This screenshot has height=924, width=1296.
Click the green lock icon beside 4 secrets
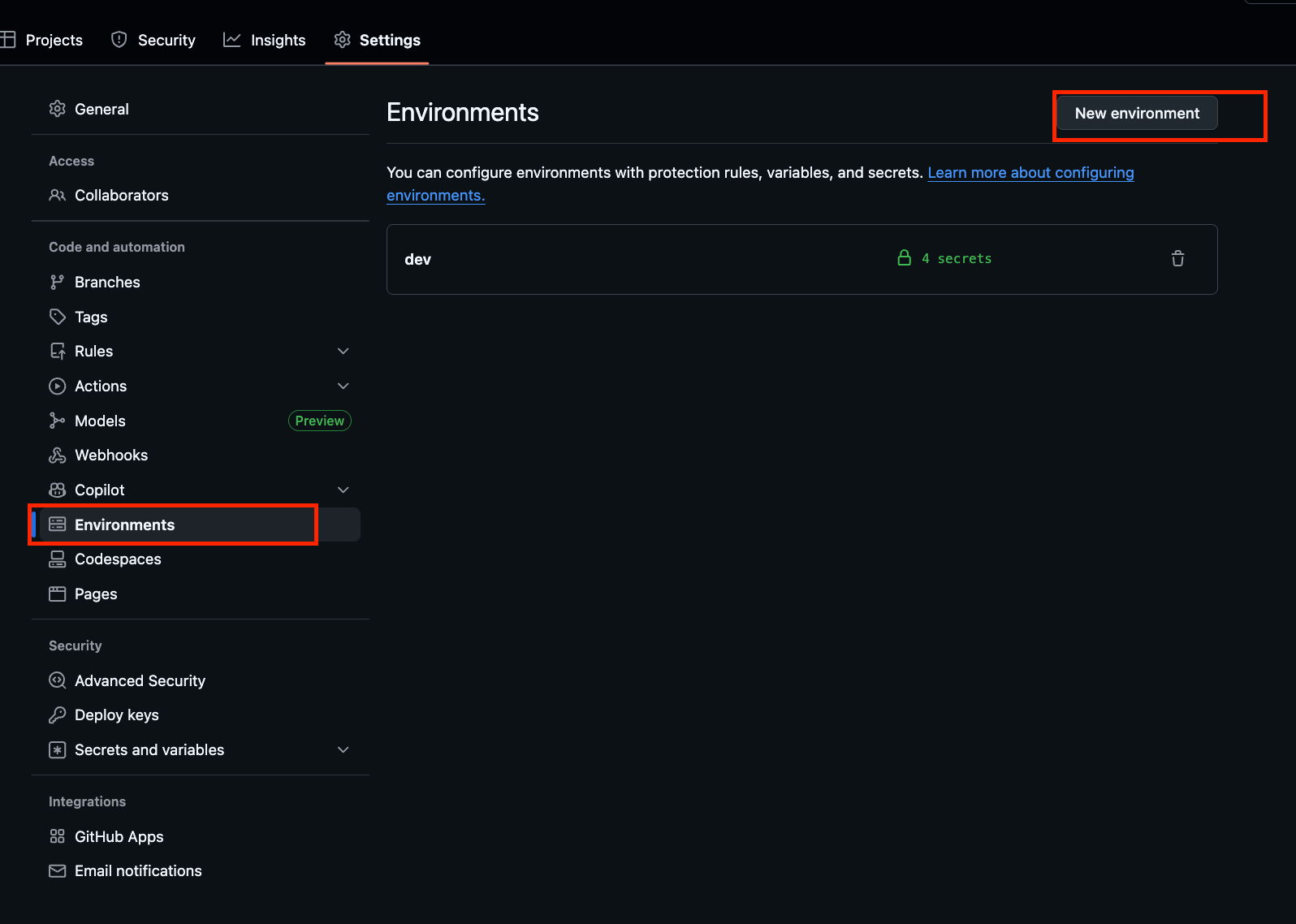pyautogui.click(x=904, y=258)
